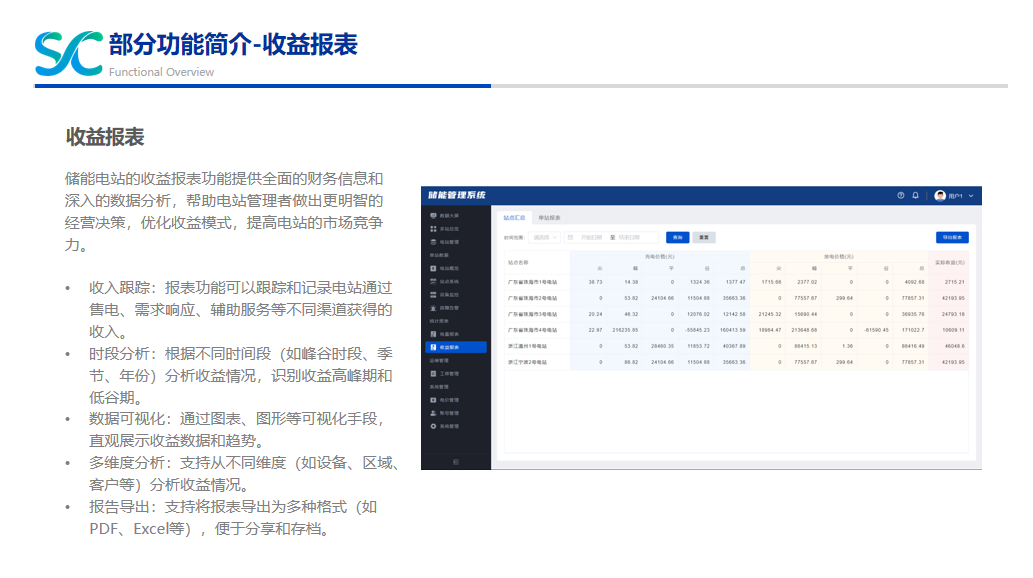Click the help question mark icon
Image resolution: width=1033 pixels, height=578 pixels.
901,196
